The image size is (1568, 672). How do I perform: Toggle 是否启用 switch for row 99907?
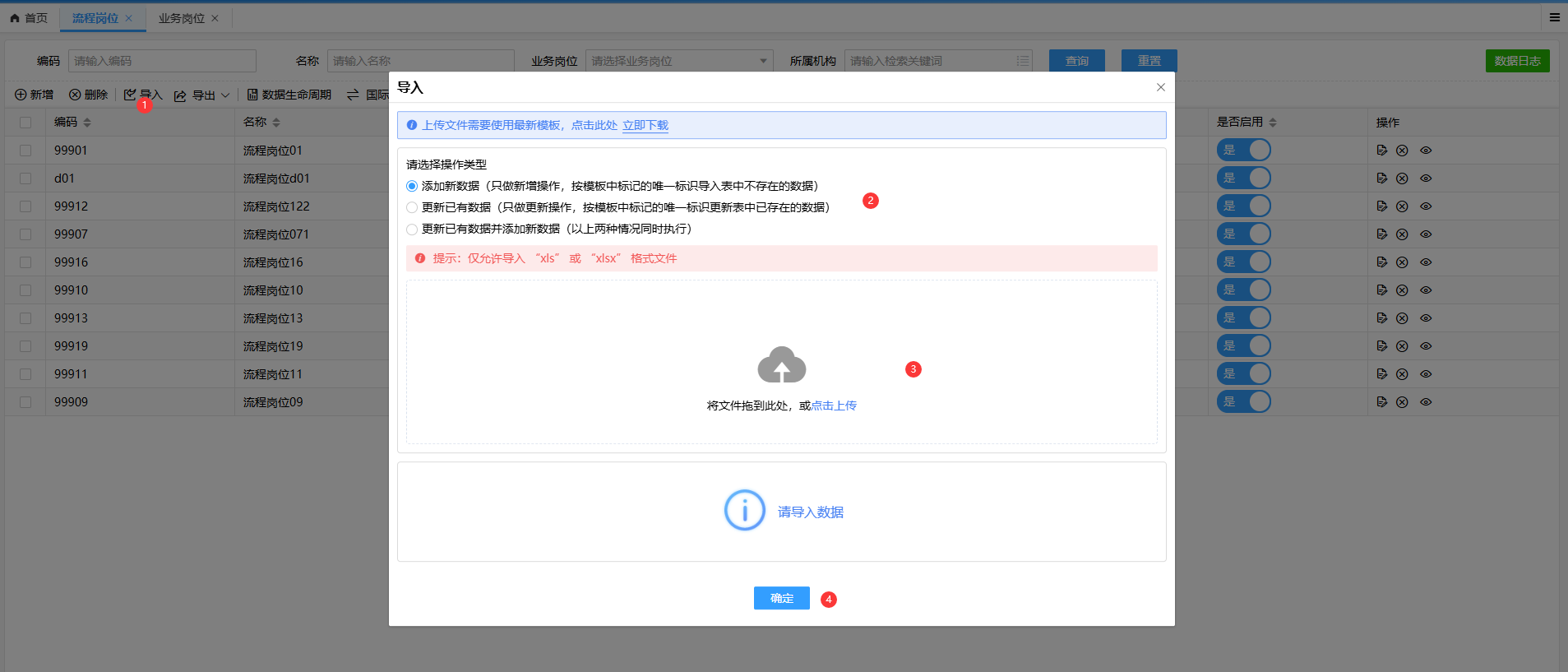tap(1243, 234)
